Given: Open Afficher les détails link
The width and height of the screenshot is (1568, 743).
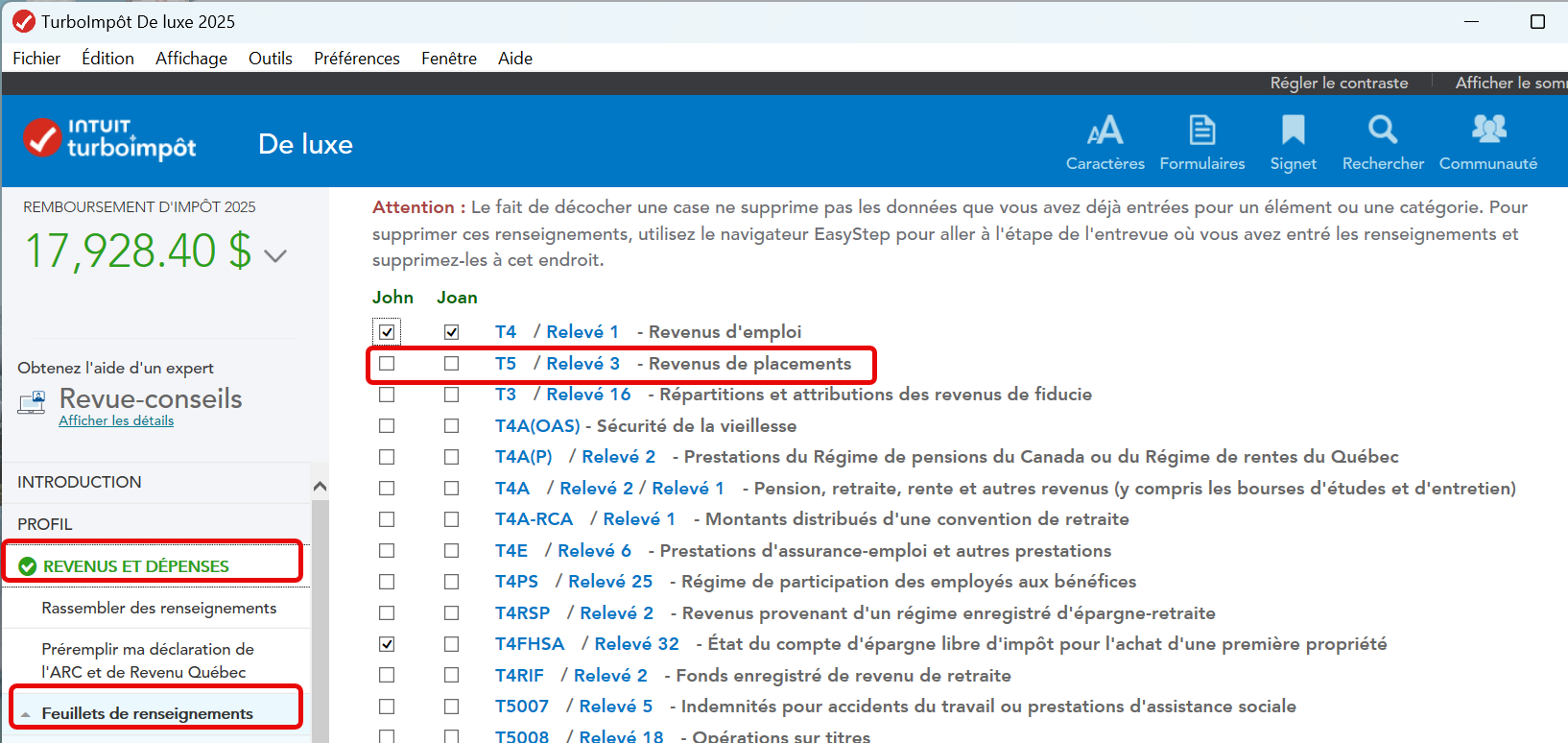Looking at the screenshot, I should pyautogui.click(x=116, y=420).
